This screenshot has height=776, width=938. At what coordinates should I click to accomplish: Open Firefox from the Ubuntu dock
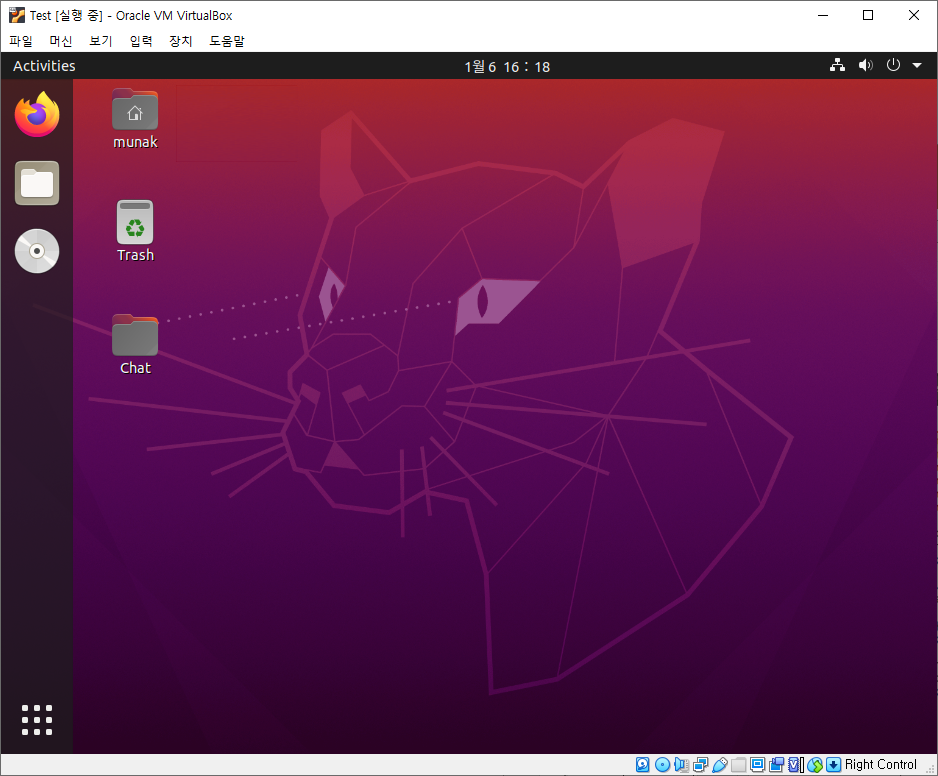[37, 114]
